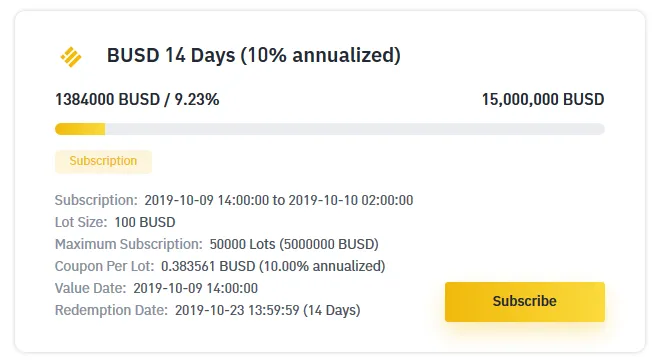This screenshot has height=362, width=654.
Task: Click the grey unfilled progress bar area
Action: (355, 129)
